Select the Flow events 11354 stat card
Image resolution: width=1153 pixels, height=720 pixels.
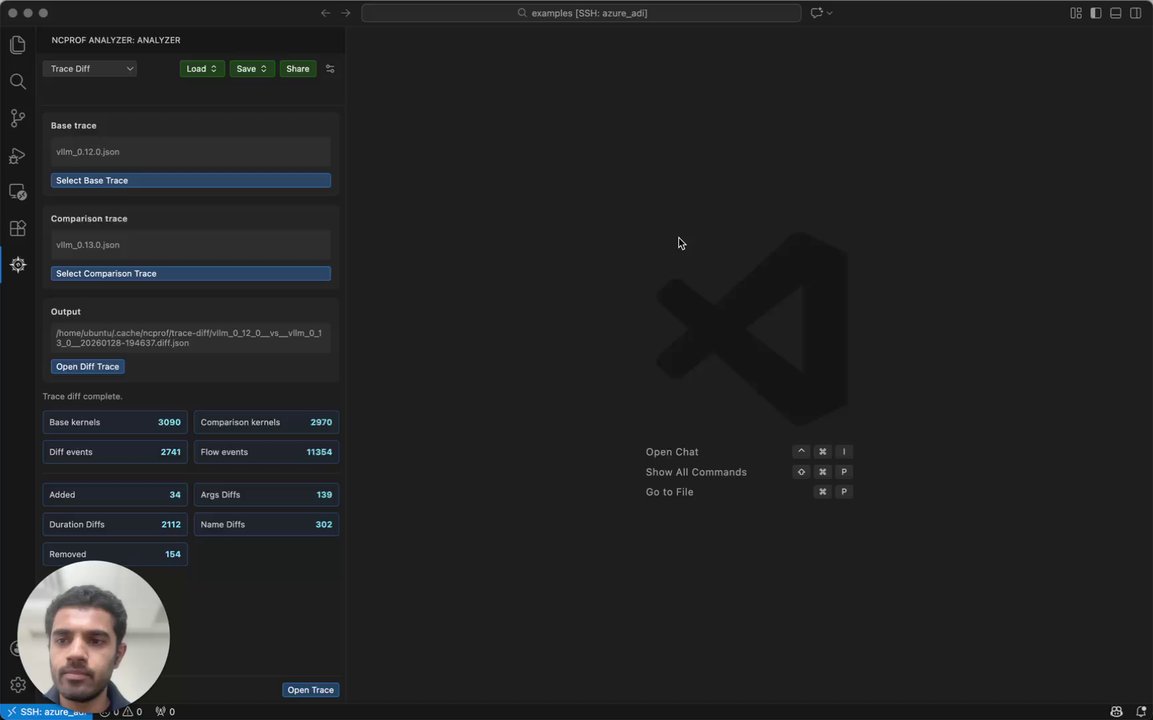click(x=266, y=452)
